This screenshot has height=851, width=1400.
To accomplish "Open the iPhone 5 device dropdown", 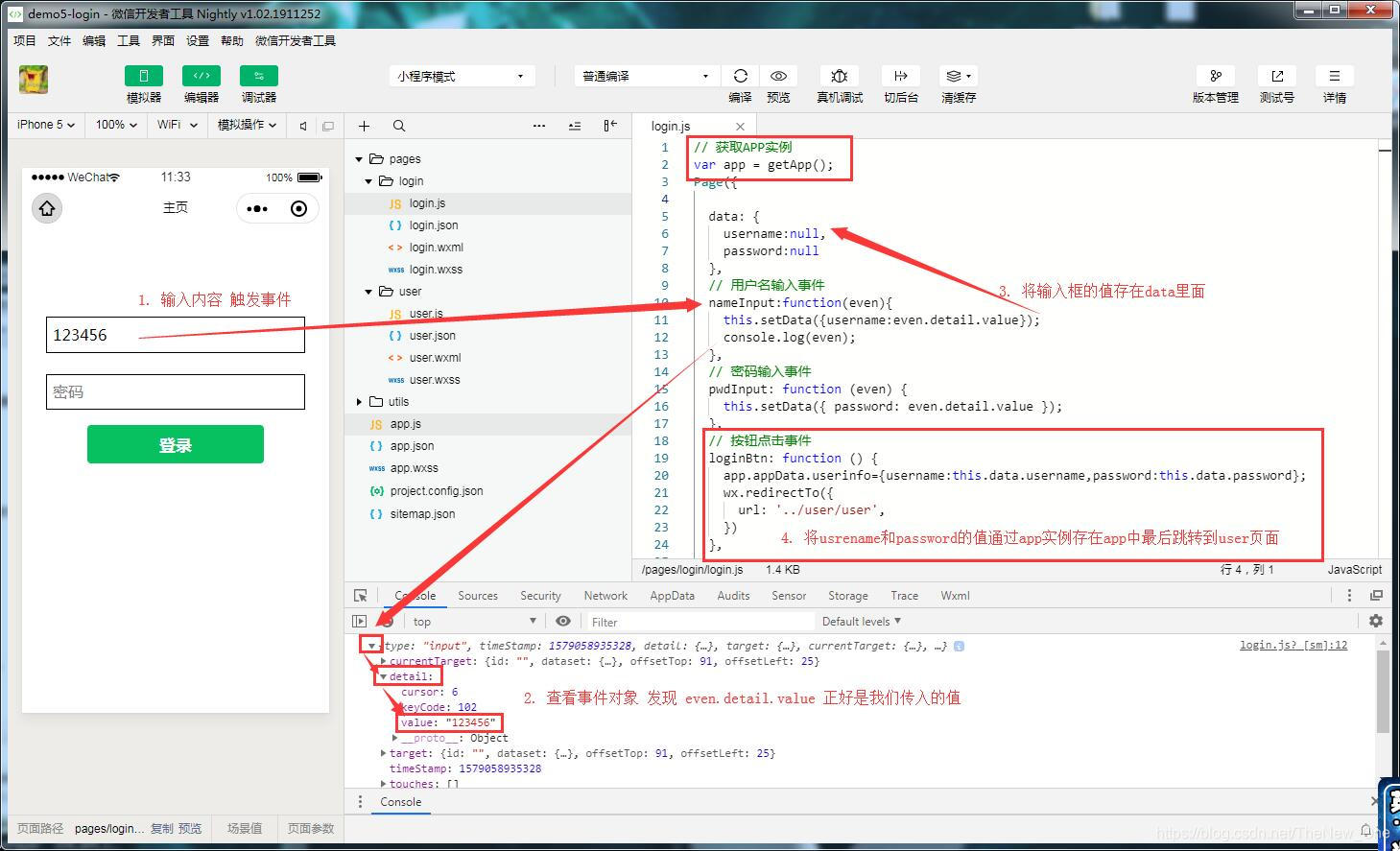I will coord(46,125).
